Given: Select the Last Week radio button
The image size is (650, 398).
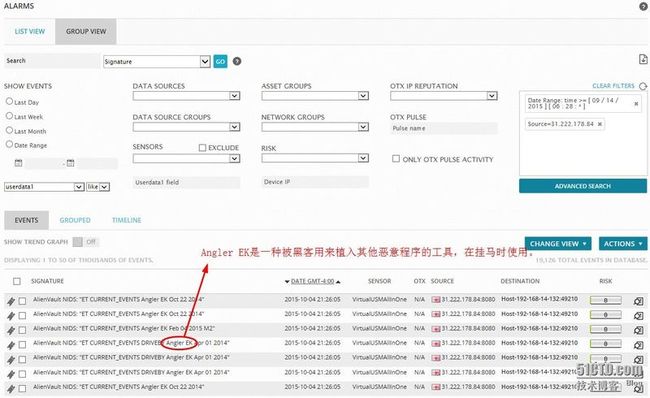Looking at the screenshot, I should click(9, 116).
